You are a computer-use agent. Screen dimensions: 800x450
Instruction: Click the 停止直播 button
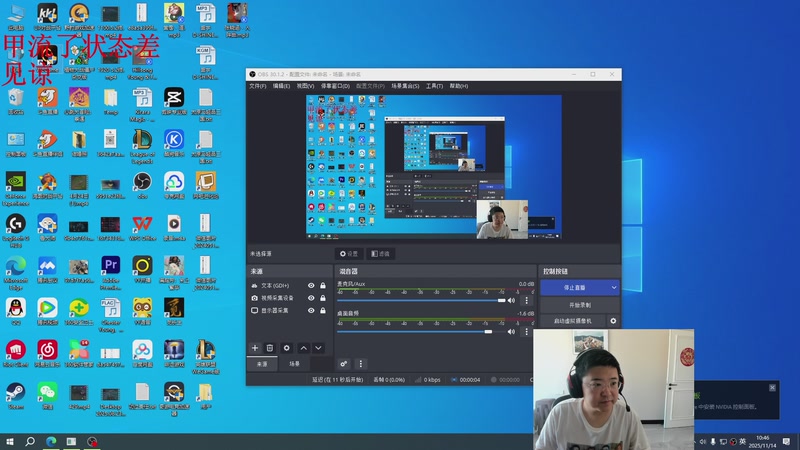click(x=574, y=288)
